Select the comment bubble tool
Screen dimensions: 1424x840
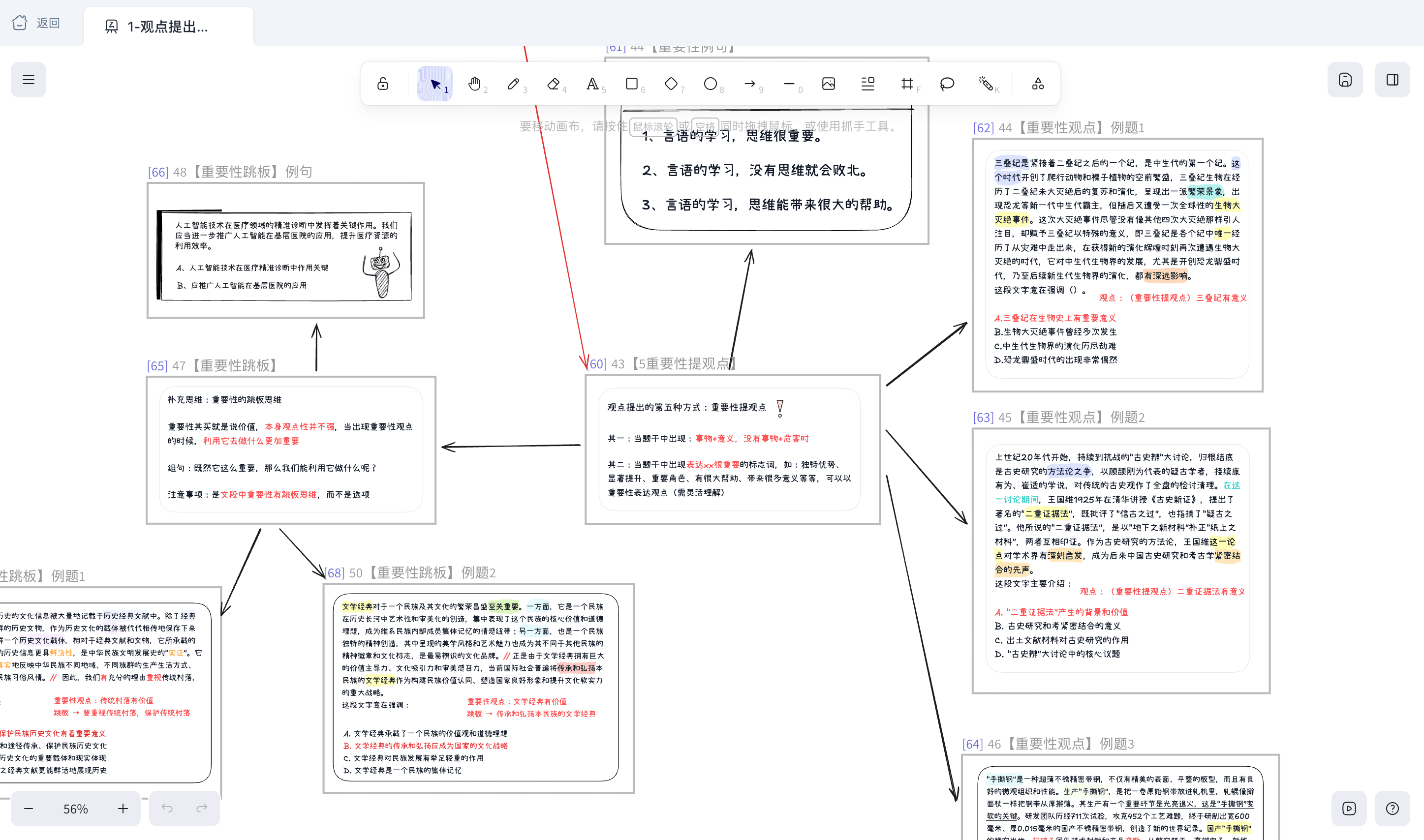coord(947,84)
